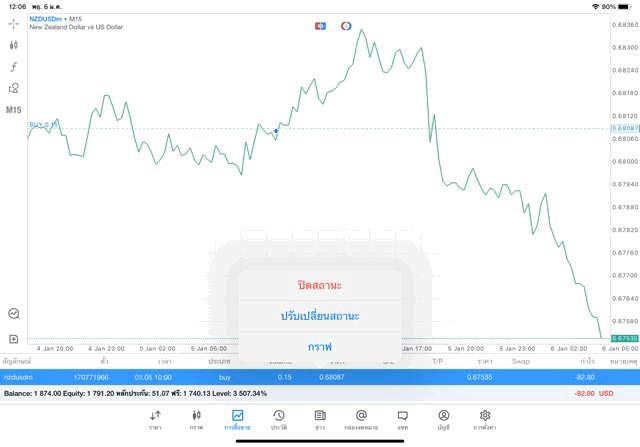Image resolution: width=640 pixels, height=447 pixels.
Task: Tap the circular blue-red chart icon
Action: pyautogui.click(x=346, y=25)
